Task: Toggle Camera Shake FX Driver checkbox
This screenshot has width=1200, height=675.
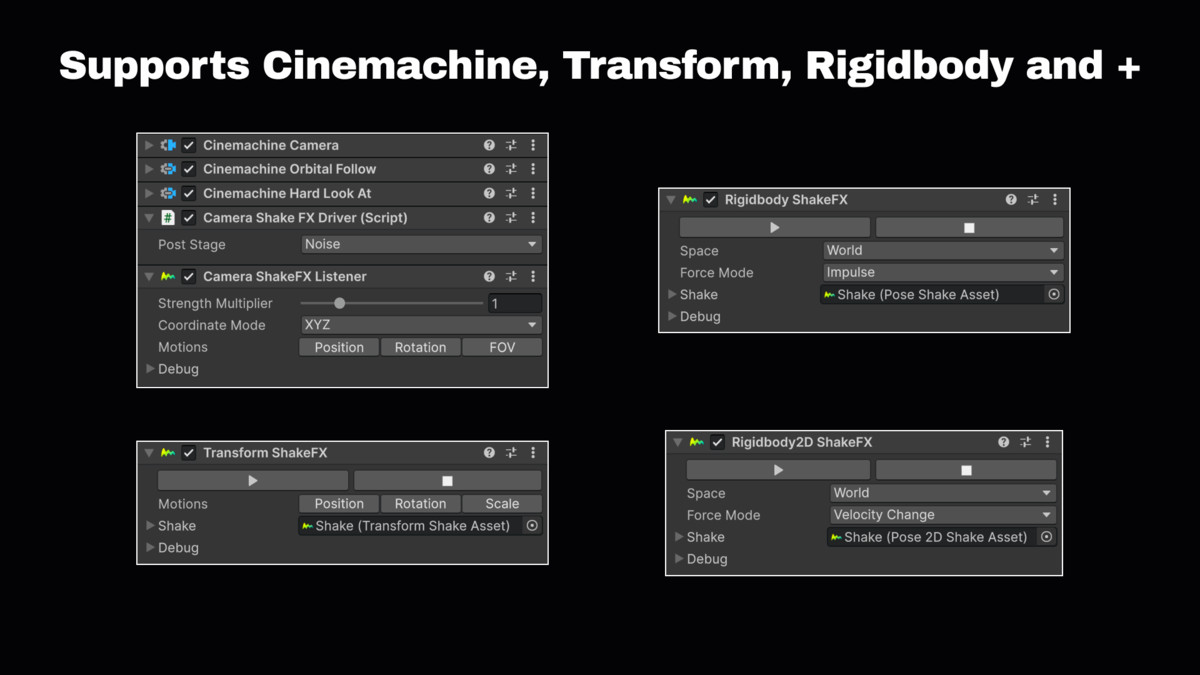Action: click(x=189, y=217)
